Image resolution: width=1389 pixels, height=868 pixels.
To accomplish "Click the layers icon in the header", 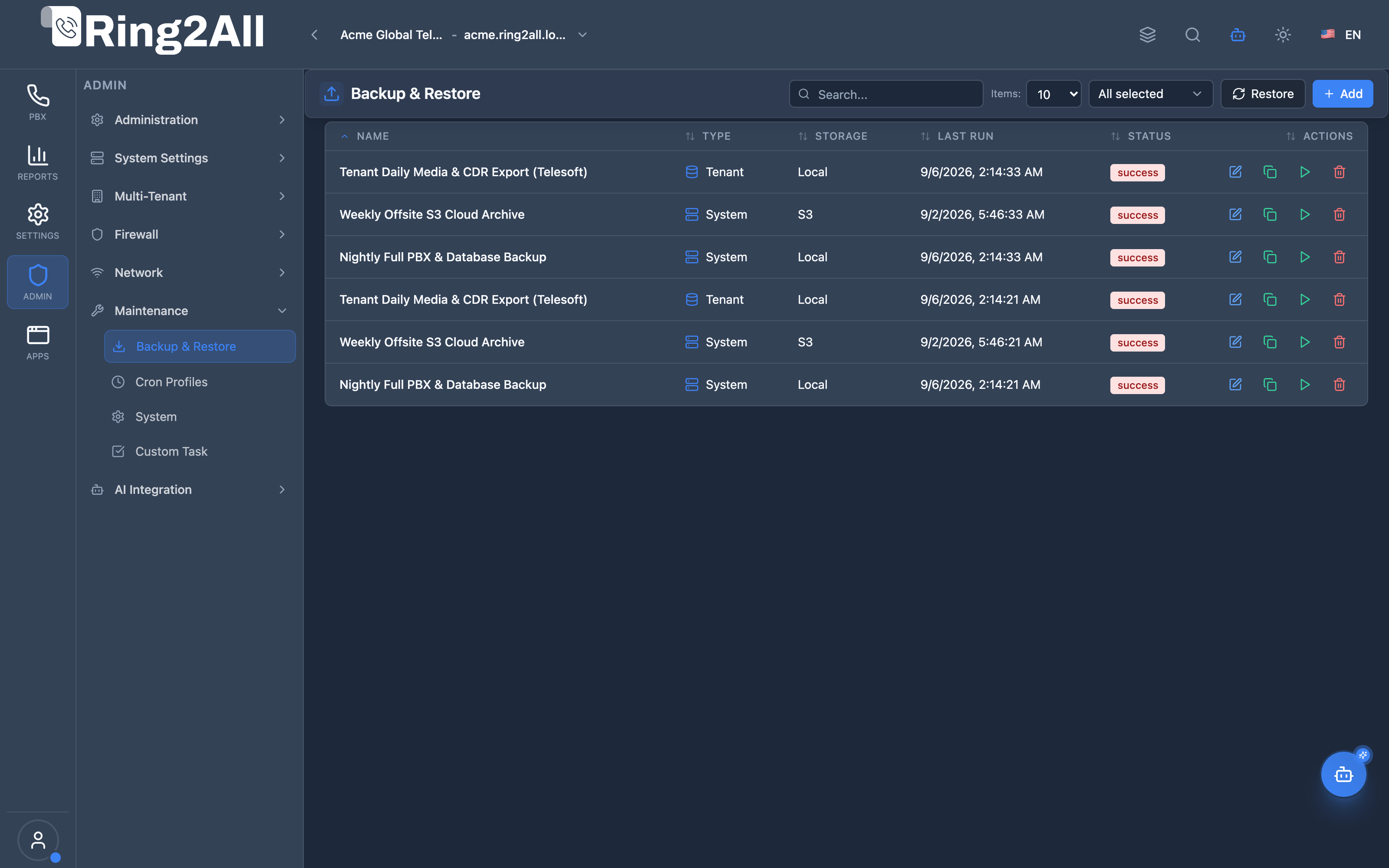I will [x=1147, y=34].
